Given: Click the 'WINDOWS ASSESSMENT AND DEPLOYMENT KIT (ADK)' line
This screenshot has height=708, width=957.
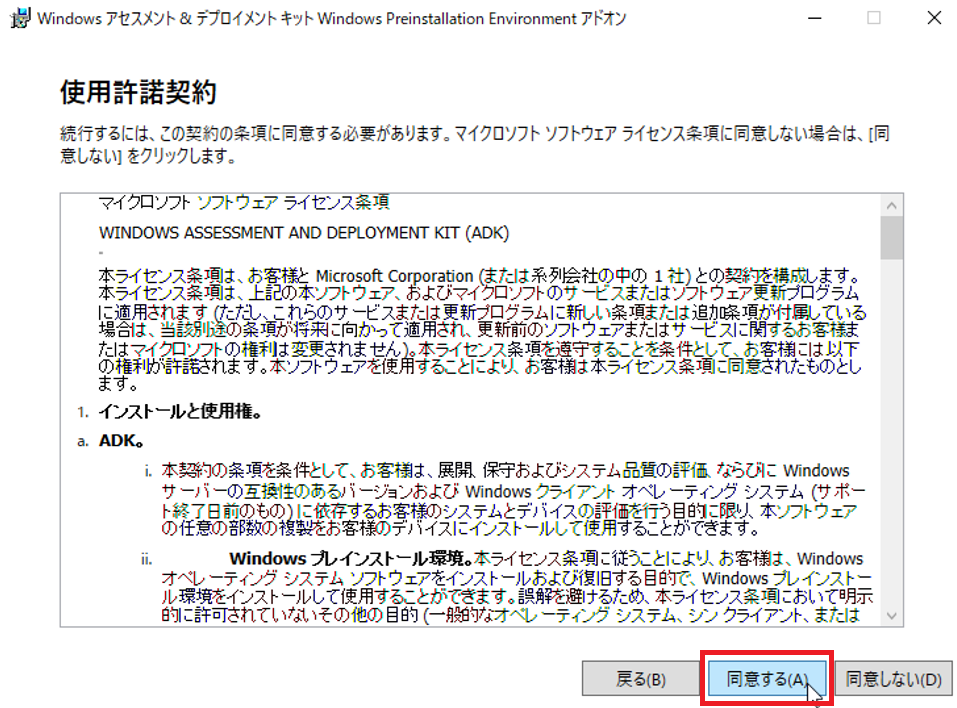Looking at the screenshot, I should [304, 233].
